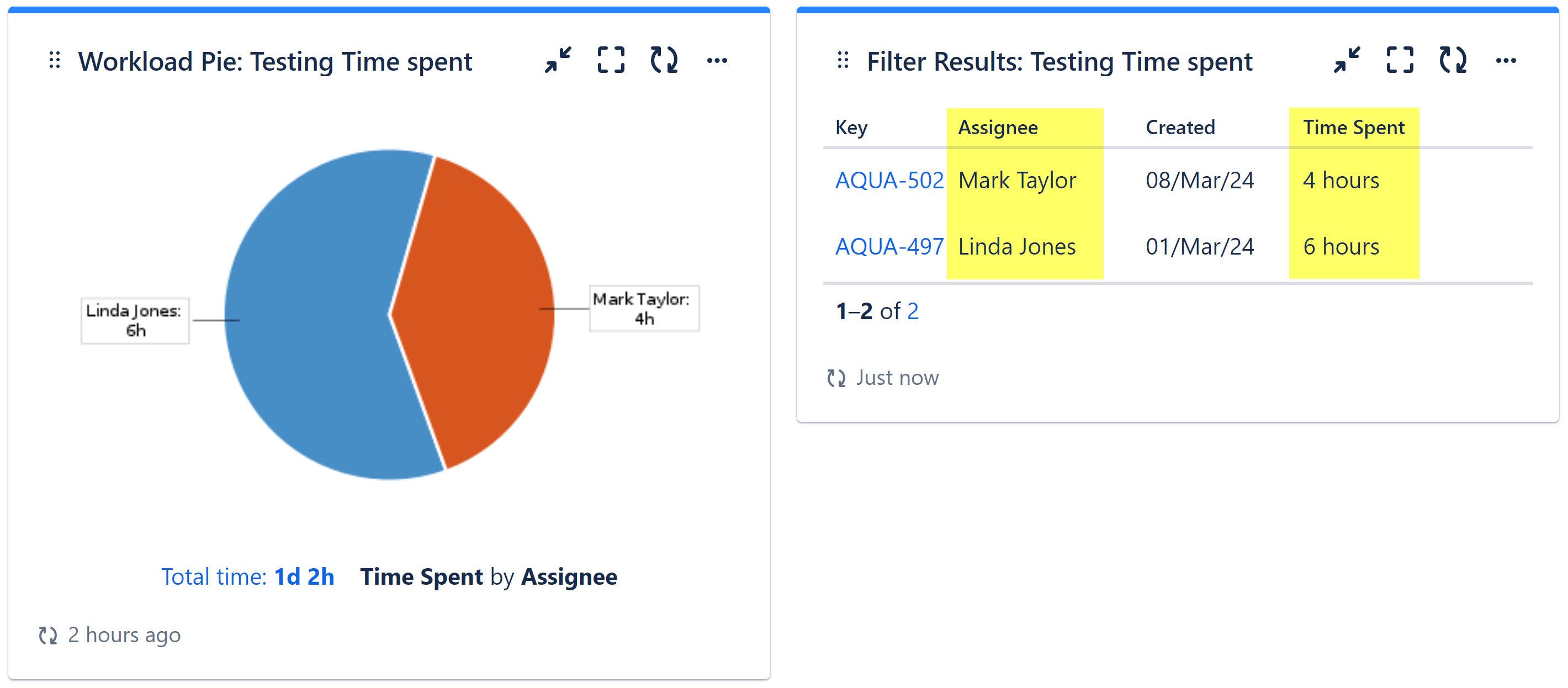Image resolution: width=1568 pixels, height=688 pixels.
Task: Grab the Workload Pie drag handle
Action: 54,60
